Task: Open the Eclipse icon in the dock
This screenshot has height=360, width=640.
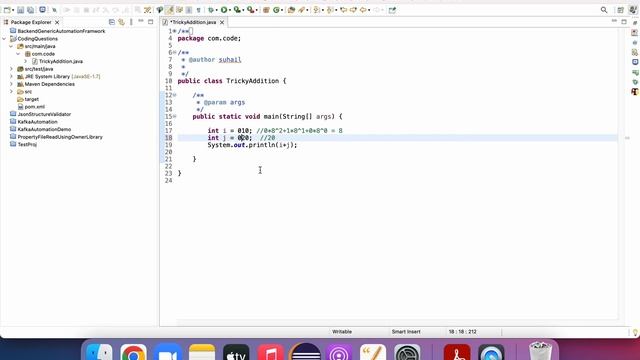Action: click(305, 352)
